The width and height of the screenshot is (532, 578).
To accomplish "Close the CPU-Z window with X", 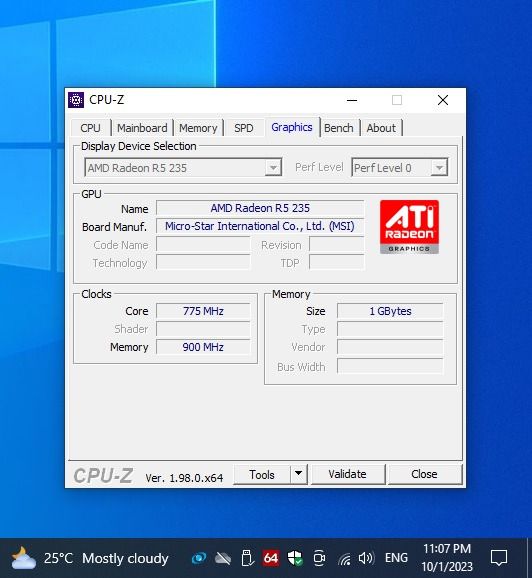I will pos(443,100).
